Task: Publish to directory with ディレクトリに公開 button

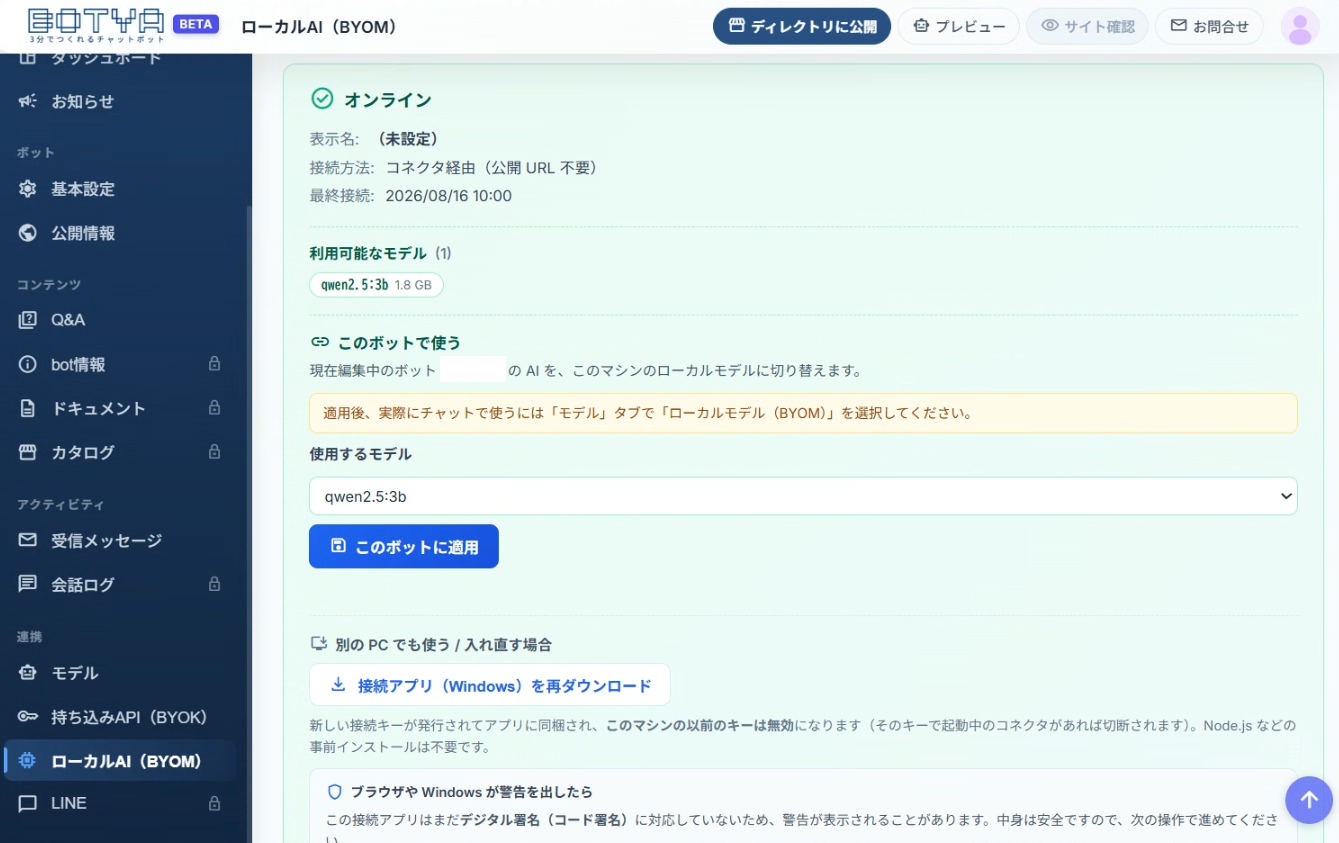Action: (x=802, y=26)
